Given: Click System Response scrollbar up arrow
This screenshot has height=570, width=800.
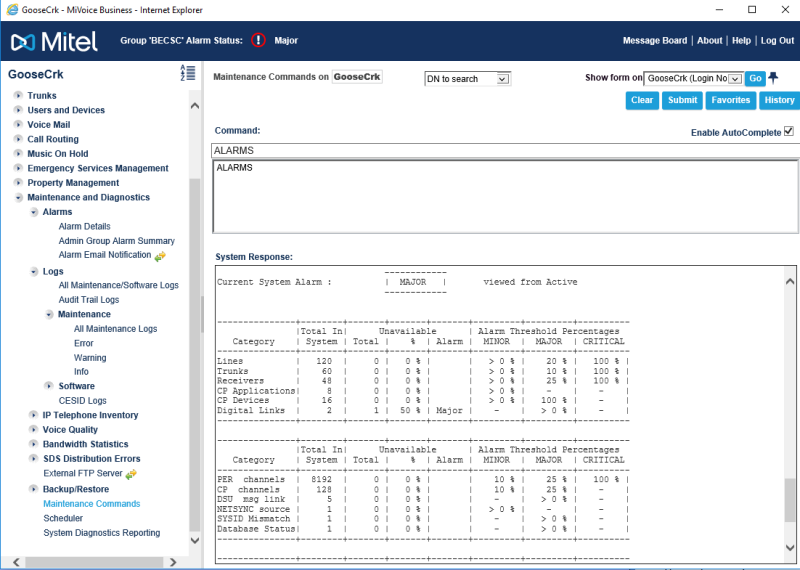Looking at the screenshot, I should (x=790, y=281).
